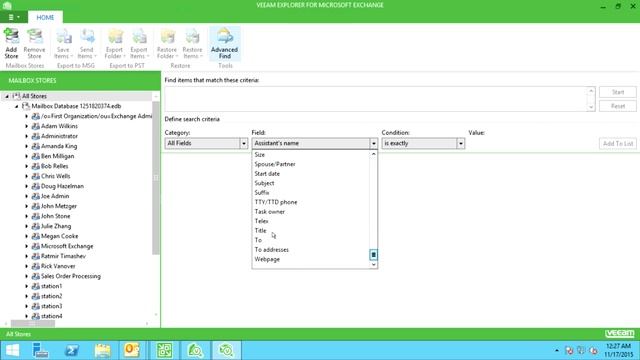Collapse the Mailbox Database 1251820374.edb node
The width and height of the screenshot is (640, 360).
17,106
